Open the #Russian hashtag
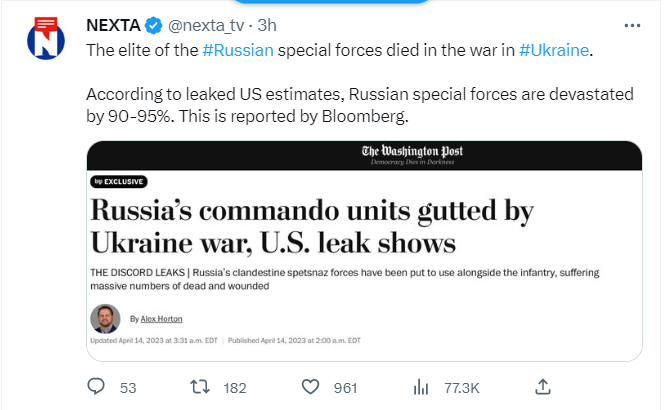The width and height of the screenshot is (665, 410). tap(238, 50)
